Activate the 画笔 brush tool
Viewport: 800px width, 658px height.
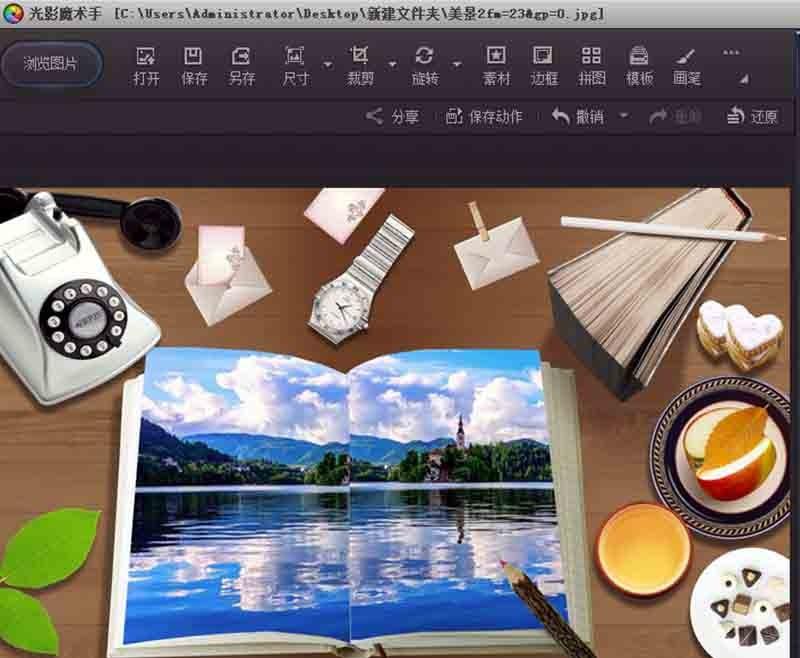click(688, 60)
